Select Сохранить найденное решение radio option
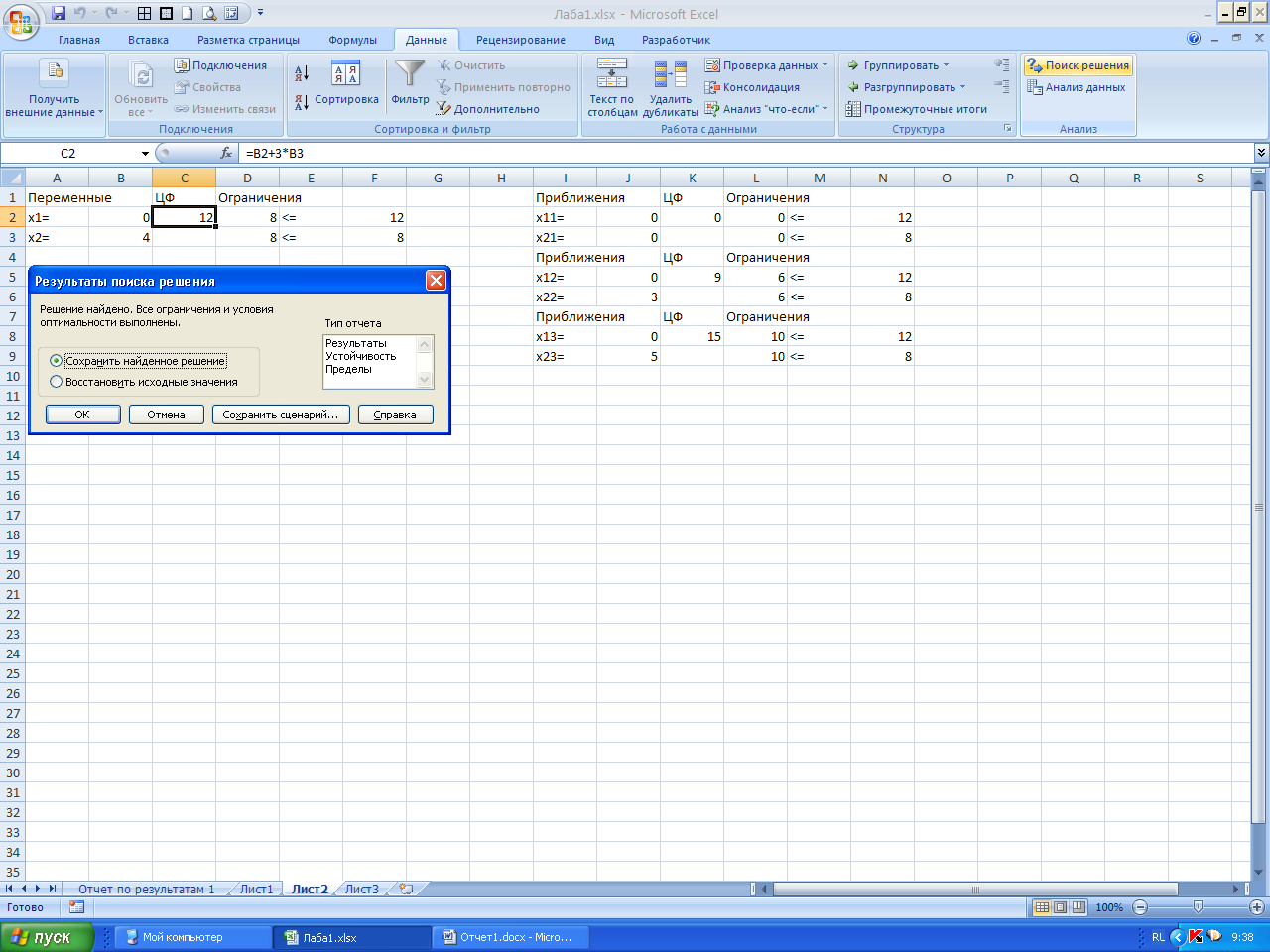 click(x=137, y=361)
